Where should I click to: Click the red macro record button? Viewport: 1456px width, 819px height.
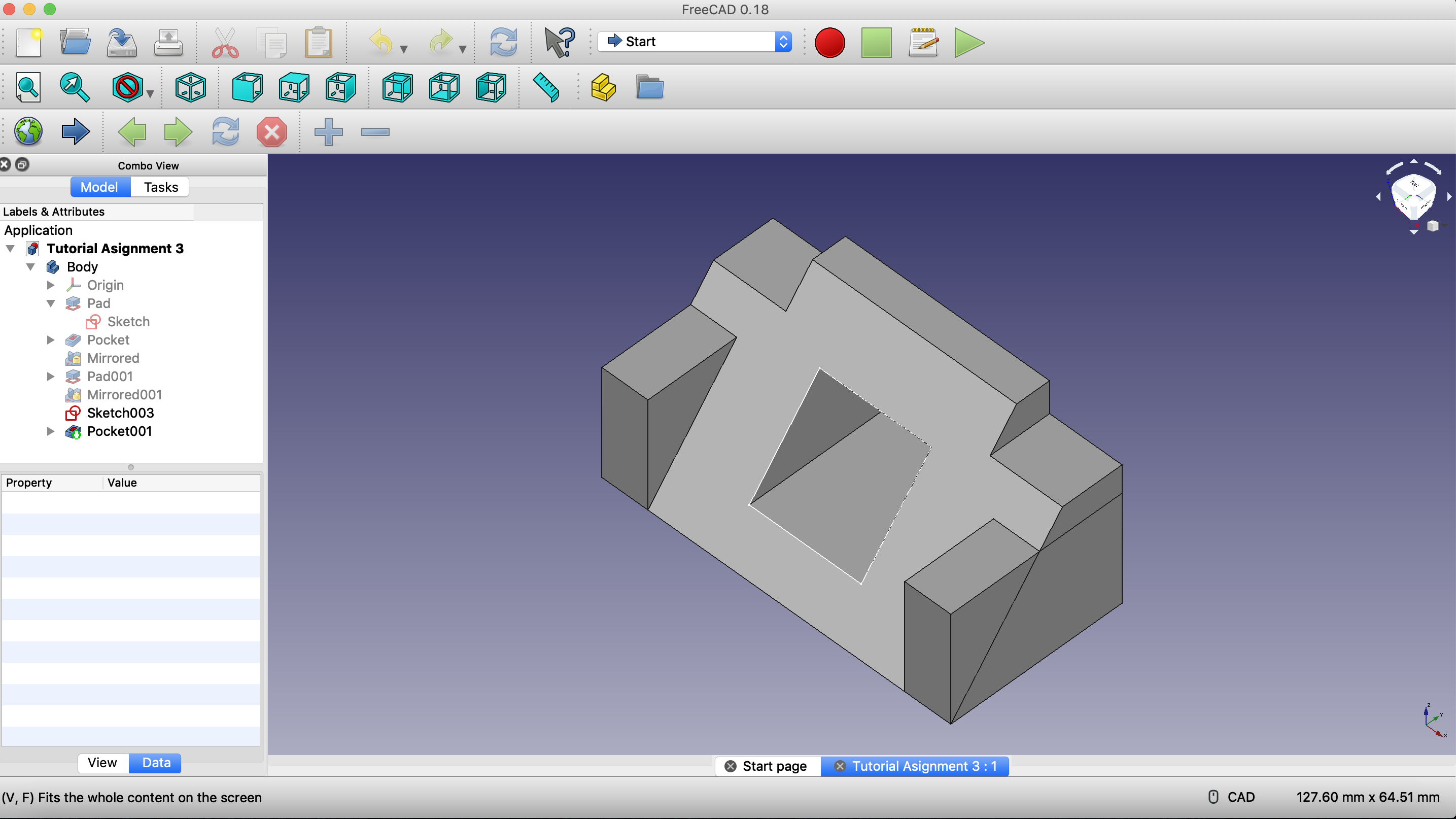[x=829, y=43]
